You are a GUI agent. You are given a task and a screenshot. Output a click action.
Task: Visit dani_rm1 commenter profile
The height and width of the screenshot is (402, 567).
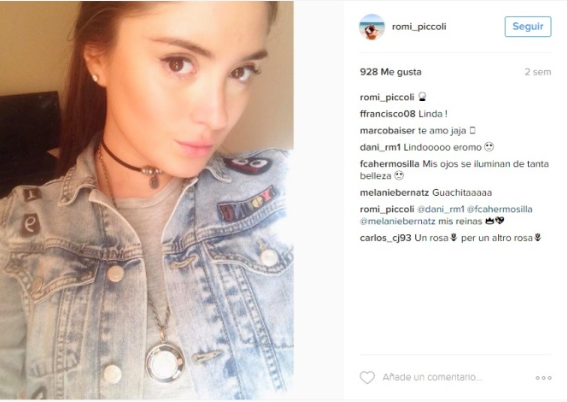(380, 147)
